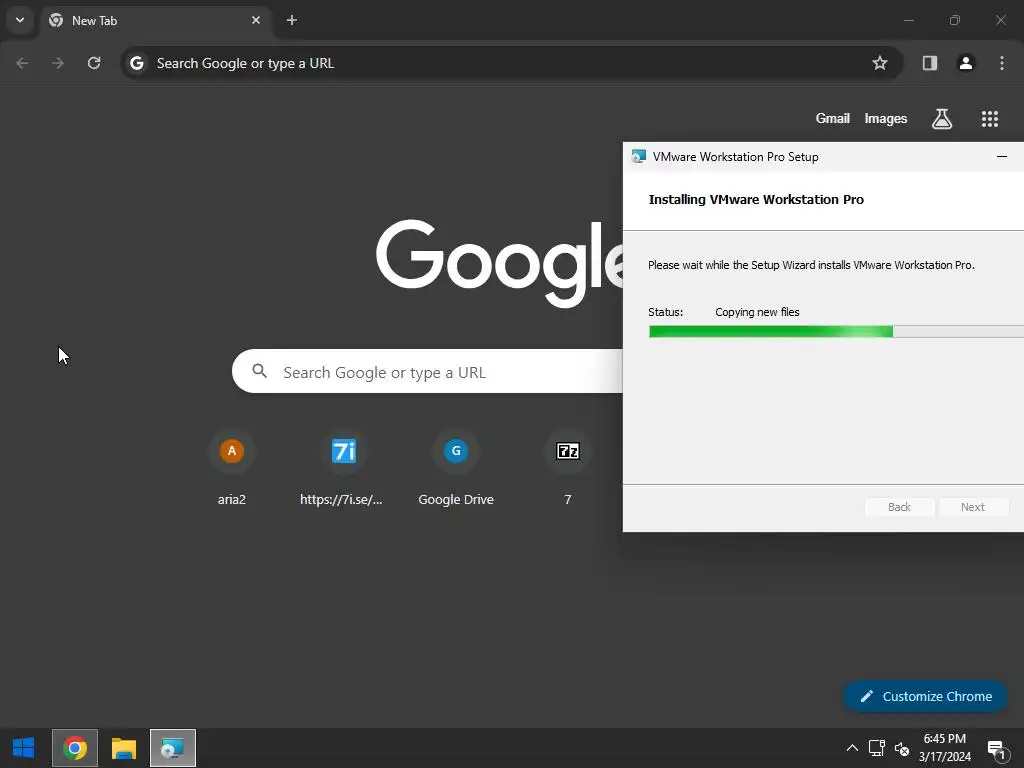
Task: Open the notification center icon
Action: click(997, 749)
